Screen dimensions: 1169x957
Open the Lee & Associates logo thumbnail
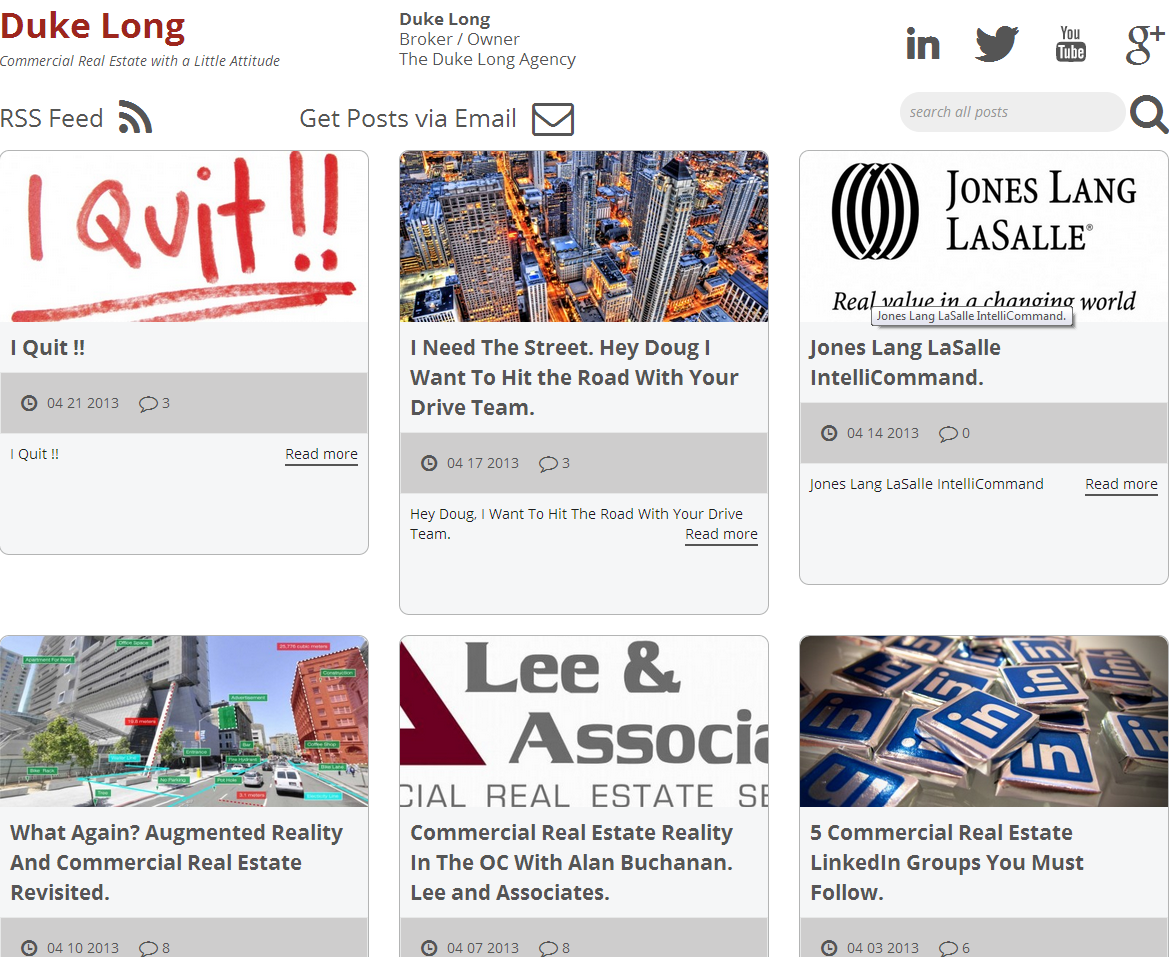click(584, 721)
